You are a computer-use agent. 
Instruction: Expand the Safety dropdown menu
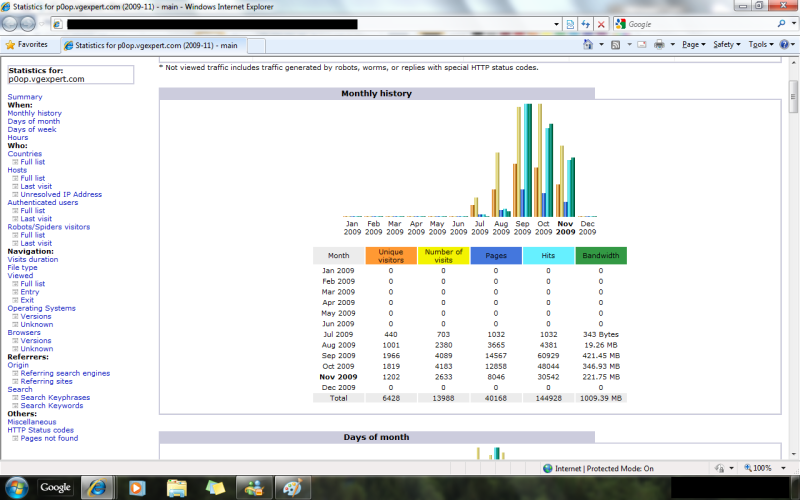pyautogui.click(x=726, y=45)
